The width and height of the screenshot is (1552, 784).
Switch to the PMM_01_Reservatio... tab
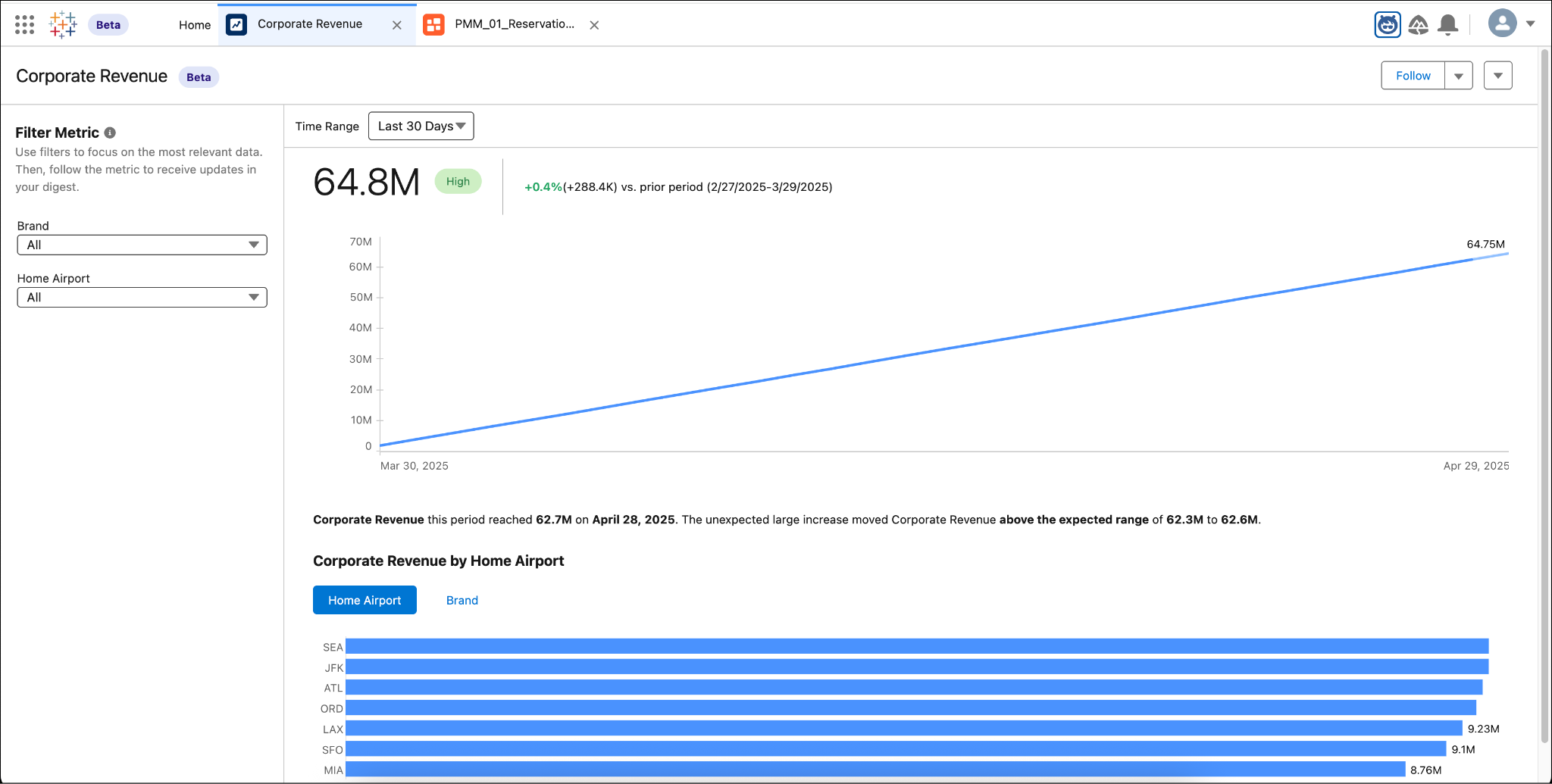click(515, 24)
